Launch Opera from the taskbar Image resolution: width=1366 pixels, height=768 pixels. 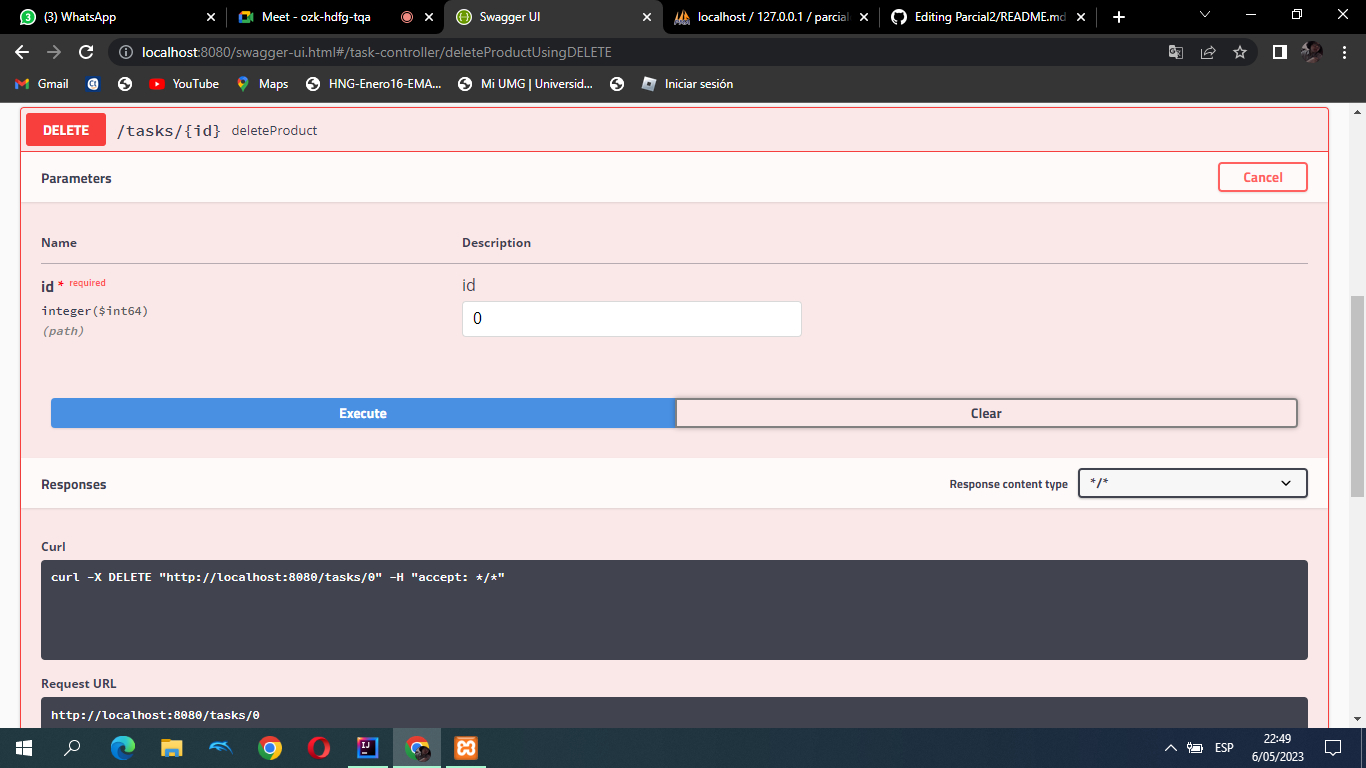[318, 747]
